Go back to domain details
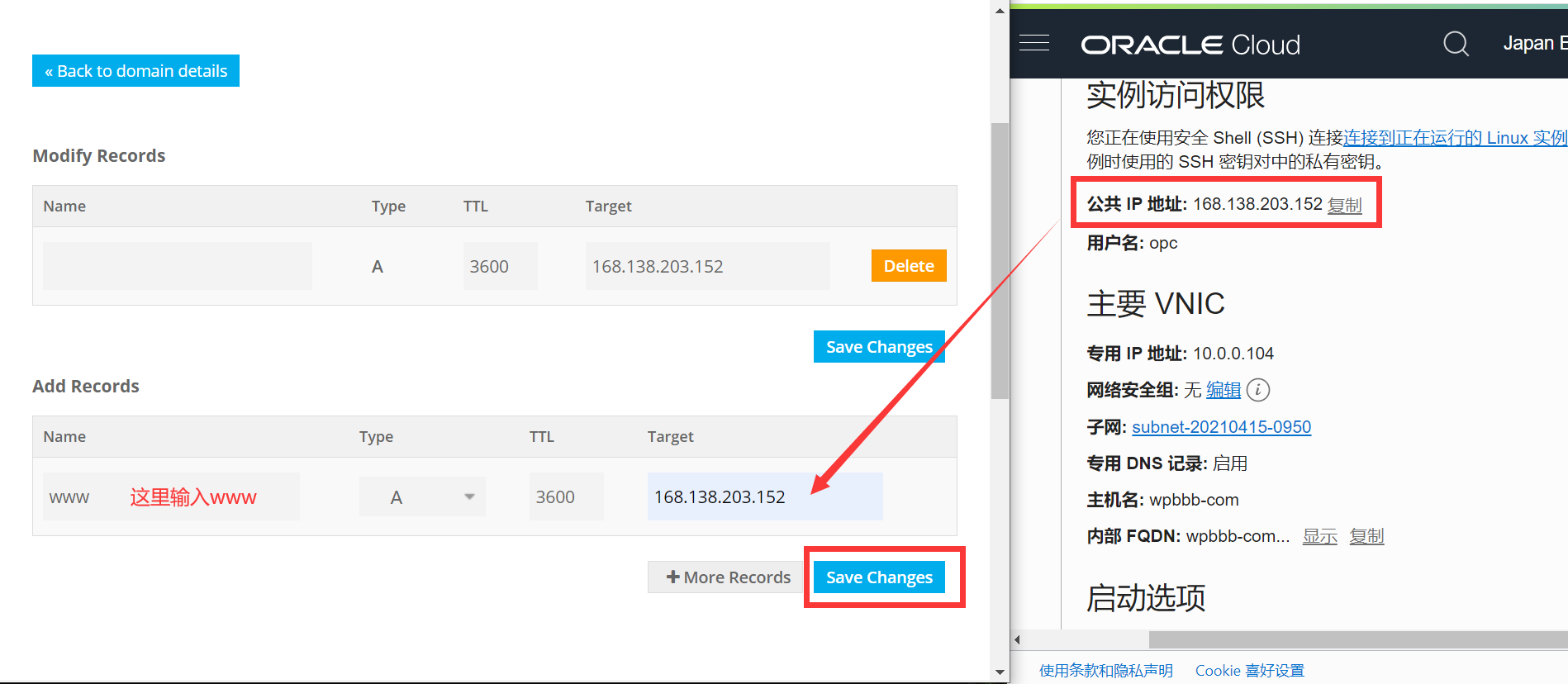The width and height of the screenshot is (1568, 684). pos(135,71)
